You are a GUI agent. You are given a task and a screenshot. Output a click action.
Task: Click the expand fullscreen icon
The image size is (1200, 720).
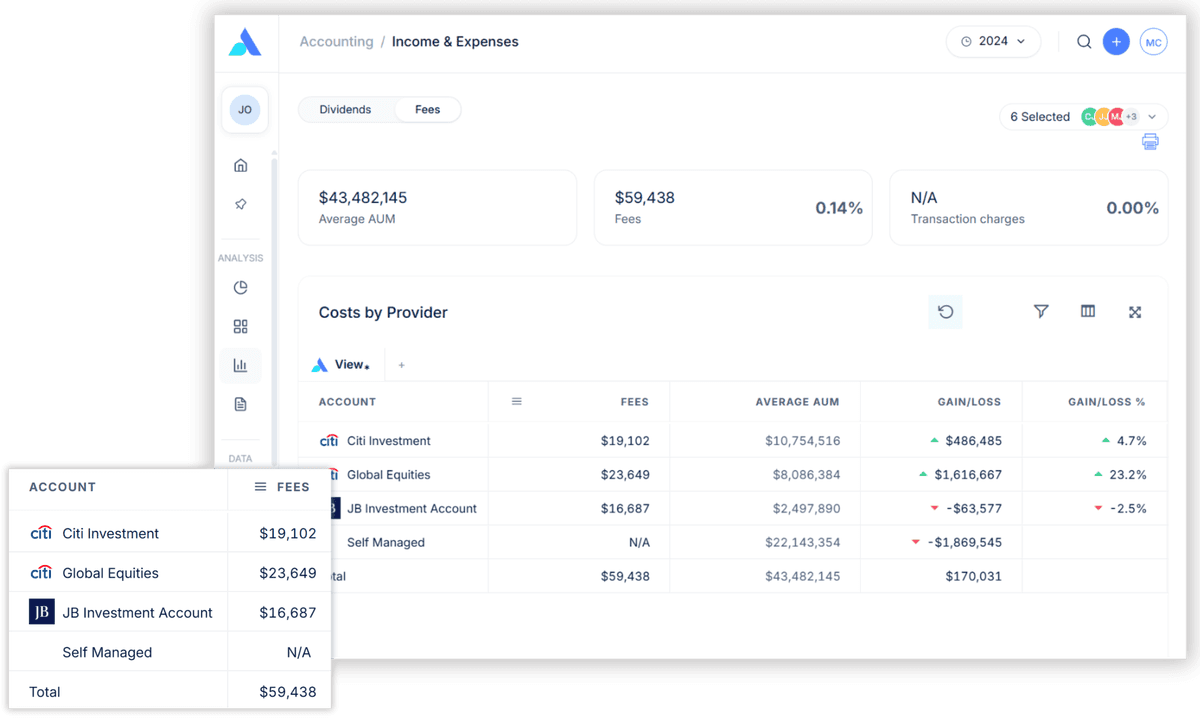[x=1135, y=312]
